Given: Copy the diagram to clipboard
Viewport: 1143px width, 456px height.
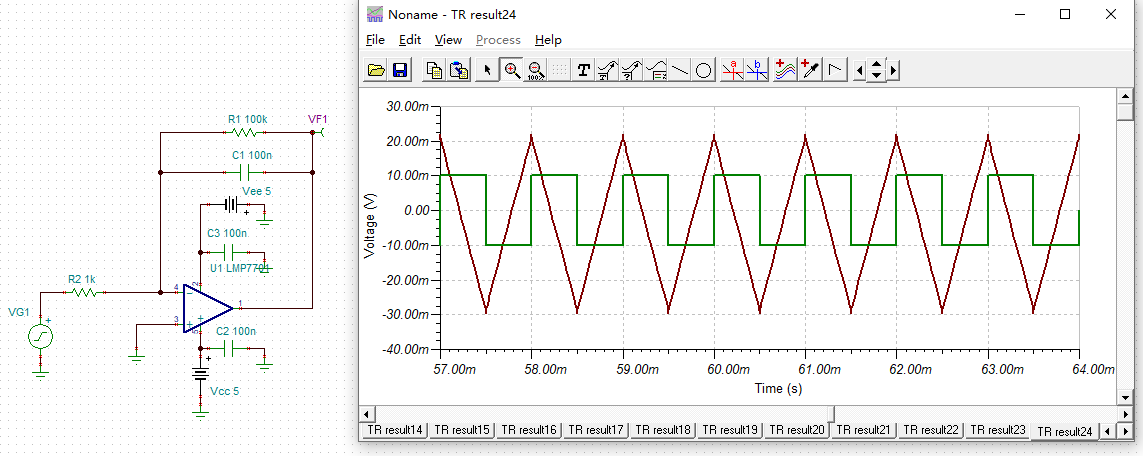Looking at the screenshot, I should point(434,70).
